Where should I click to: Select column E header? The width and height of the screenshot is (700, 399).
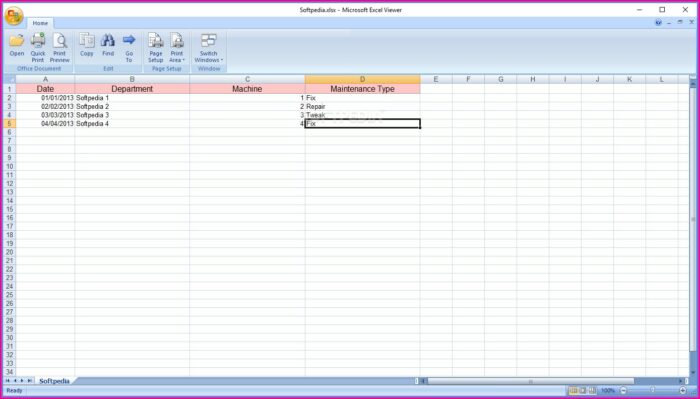click(436, 79)
